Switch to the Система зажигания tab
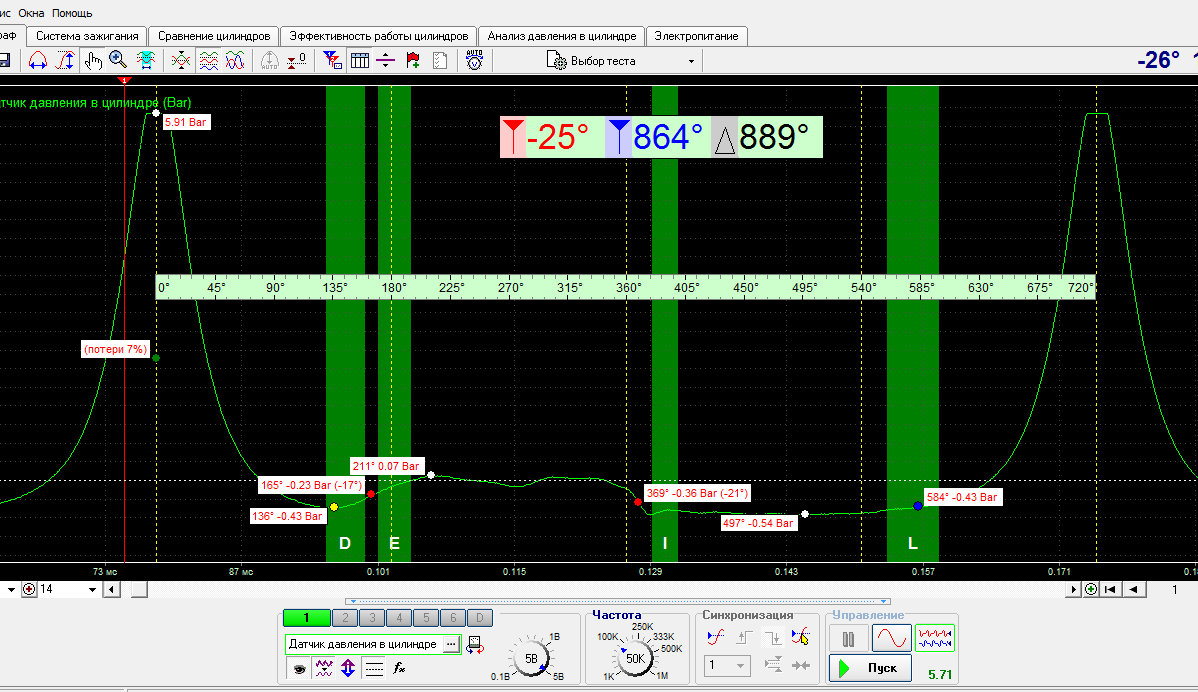 coord(87,36)
